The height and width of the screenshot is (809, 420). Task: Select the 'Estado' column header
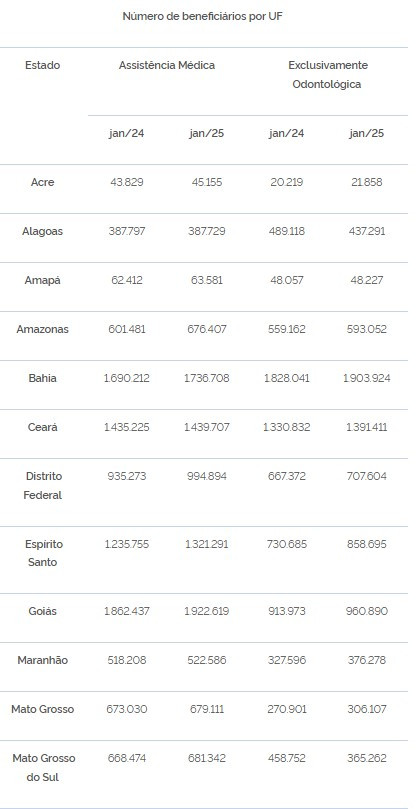[x=42, y=66]
